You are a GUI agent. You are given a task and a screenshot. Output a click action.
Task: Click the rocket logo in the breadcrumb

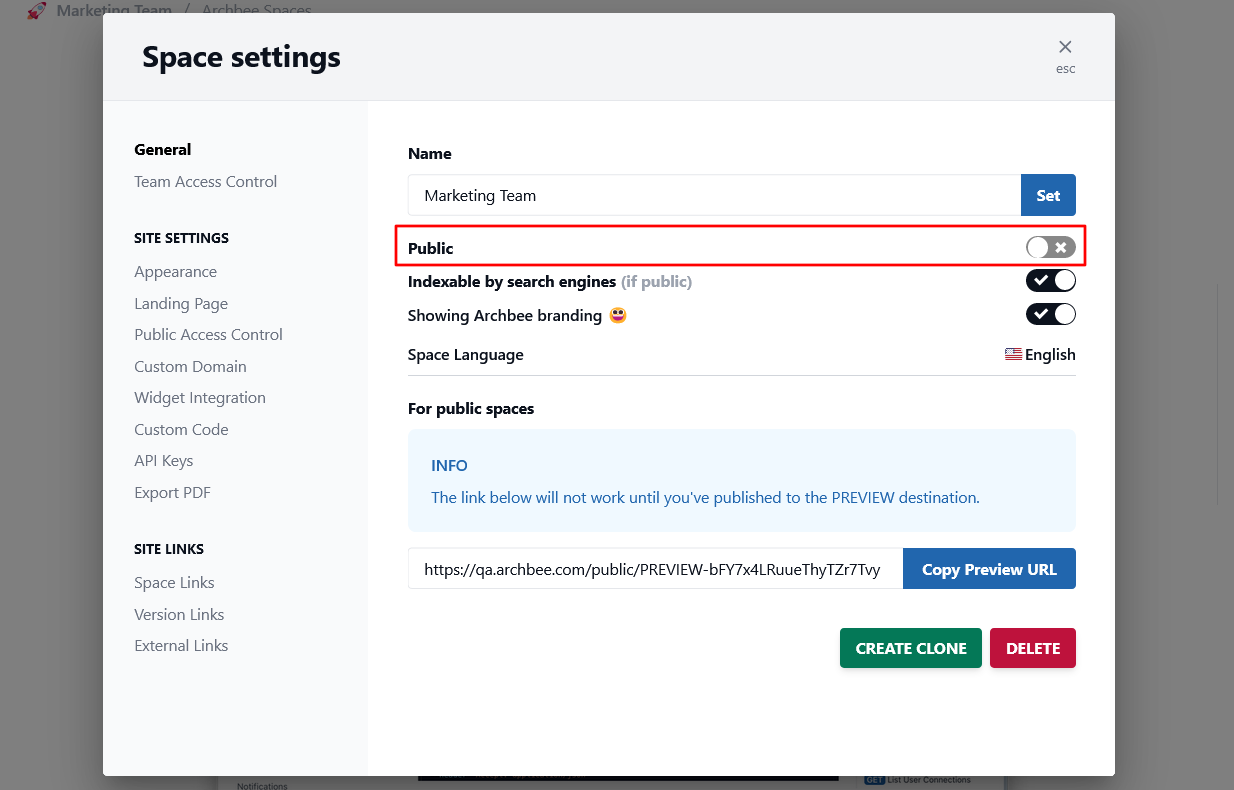36,10
